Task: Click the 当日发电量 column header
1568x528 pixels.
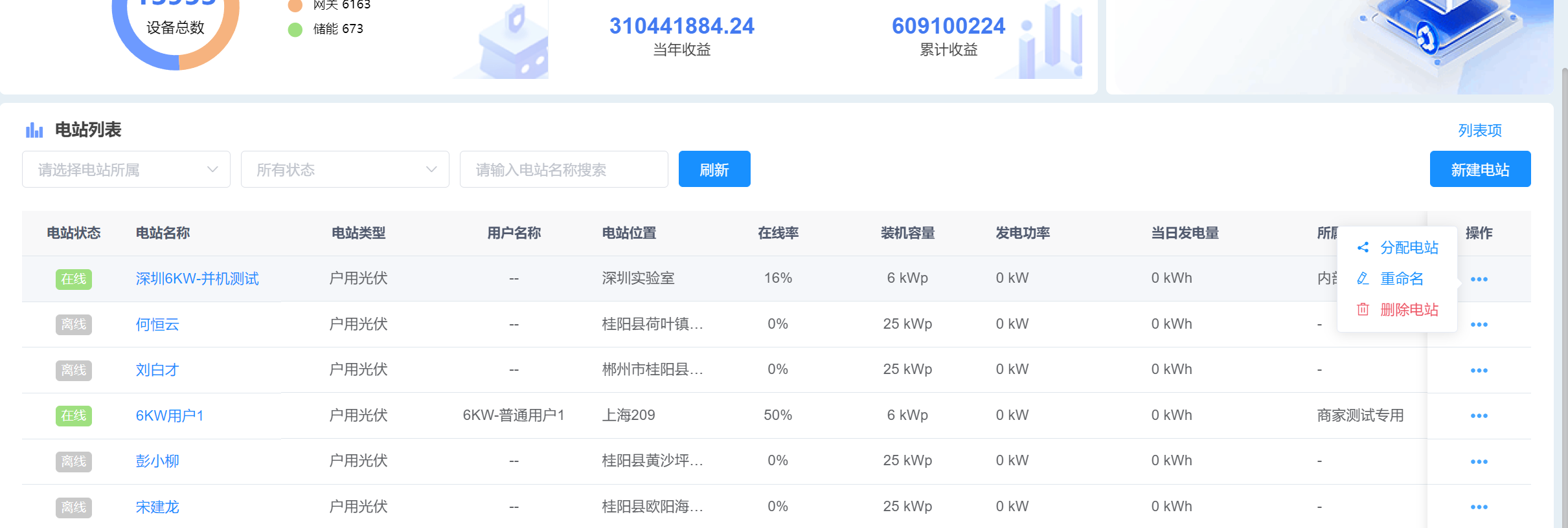Action: click(x=1185, y=233)
